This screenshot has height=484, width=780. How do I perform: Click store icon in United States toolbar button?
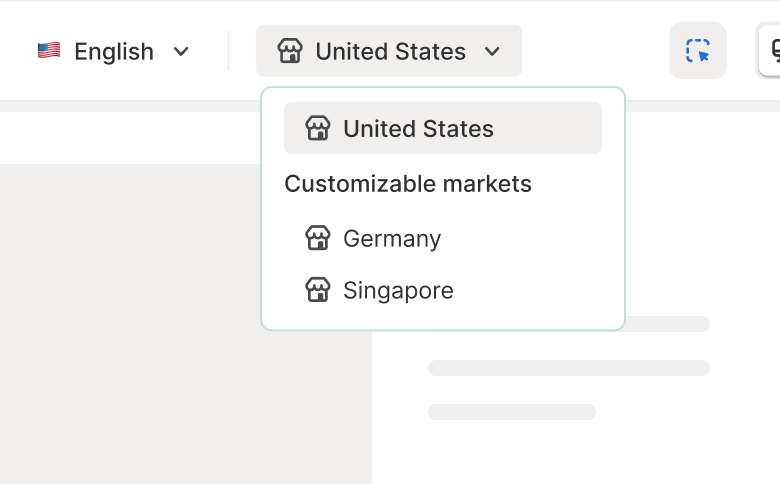click(290, 51)
